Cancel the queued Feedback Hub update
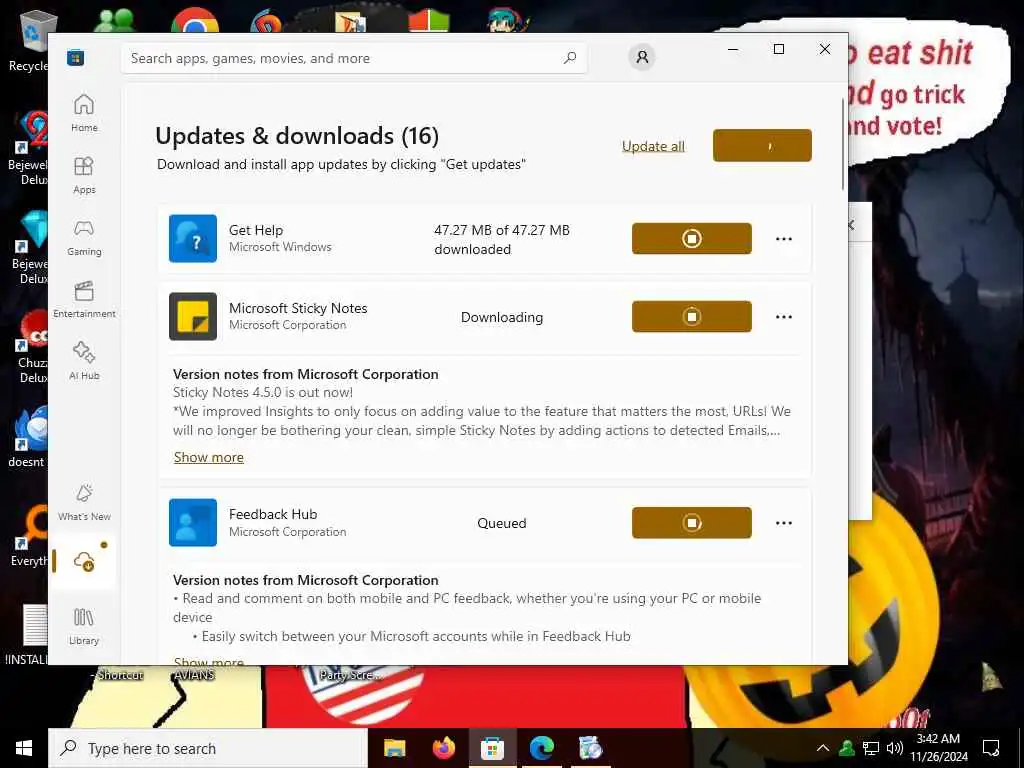Viewport: 1024px width, 768px height. 692,522
